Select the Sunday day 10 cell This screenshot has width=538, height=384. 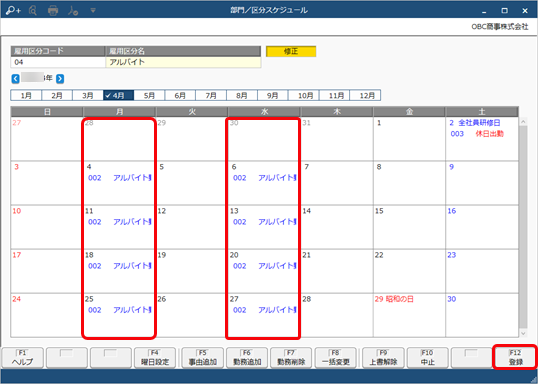47,227
